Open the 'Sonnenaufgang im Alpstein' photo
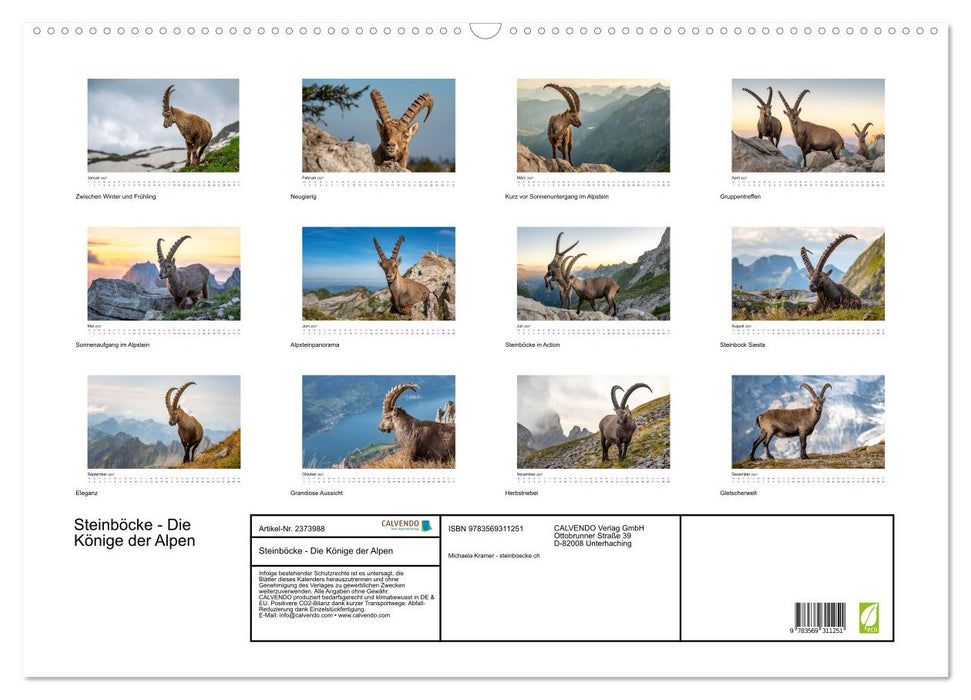971x700 pixels. (x=163, y=273)
